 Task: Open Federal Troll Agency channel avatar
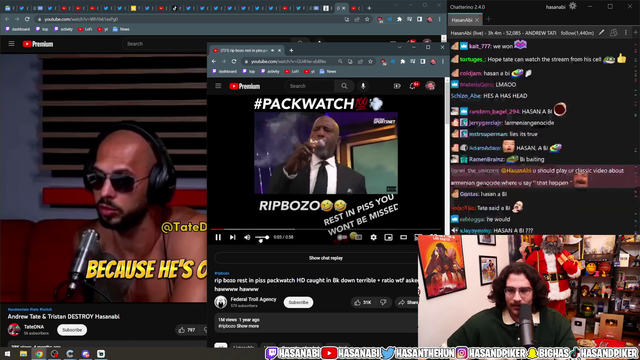click(x=221, y=302)
